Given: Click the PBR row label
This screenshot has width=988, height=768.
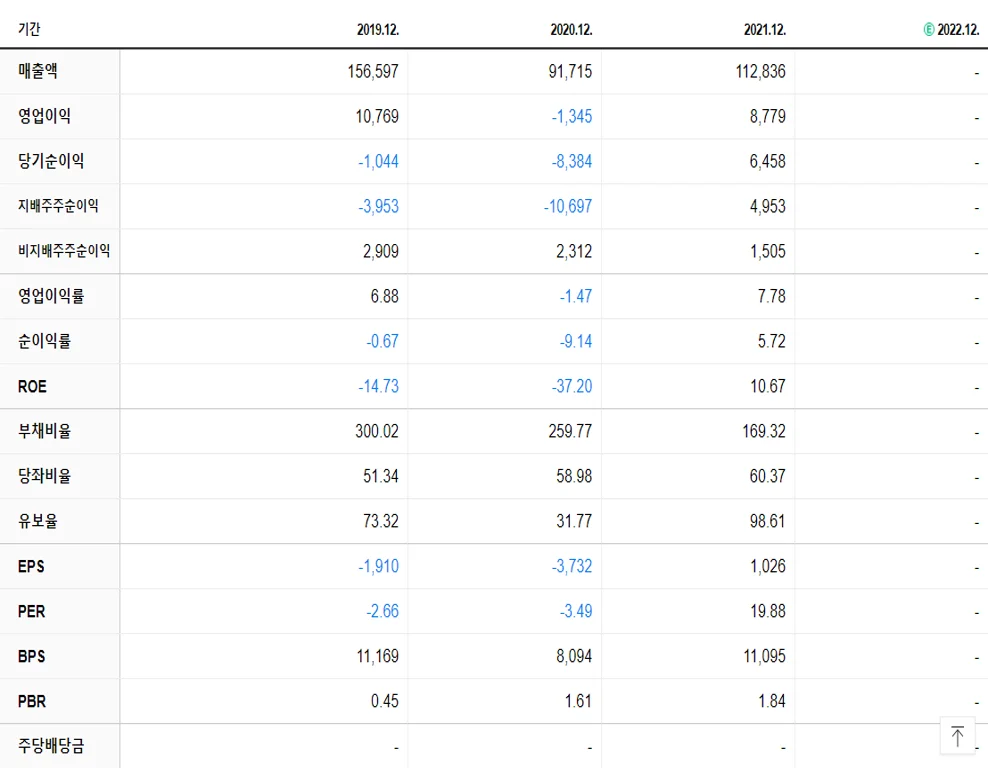Looking at the screenshot, I should (32, 701).
